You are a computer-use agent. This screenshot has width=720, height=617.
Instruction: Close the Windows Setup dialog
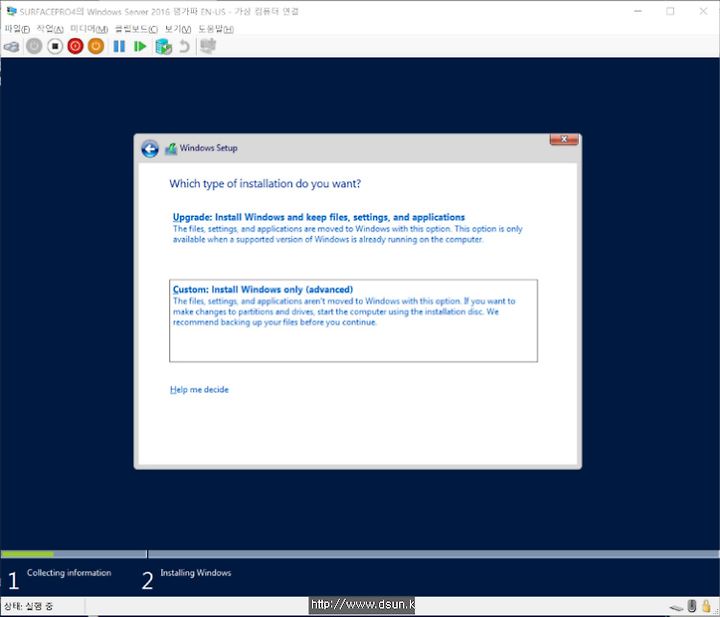[x=564, y=139]
